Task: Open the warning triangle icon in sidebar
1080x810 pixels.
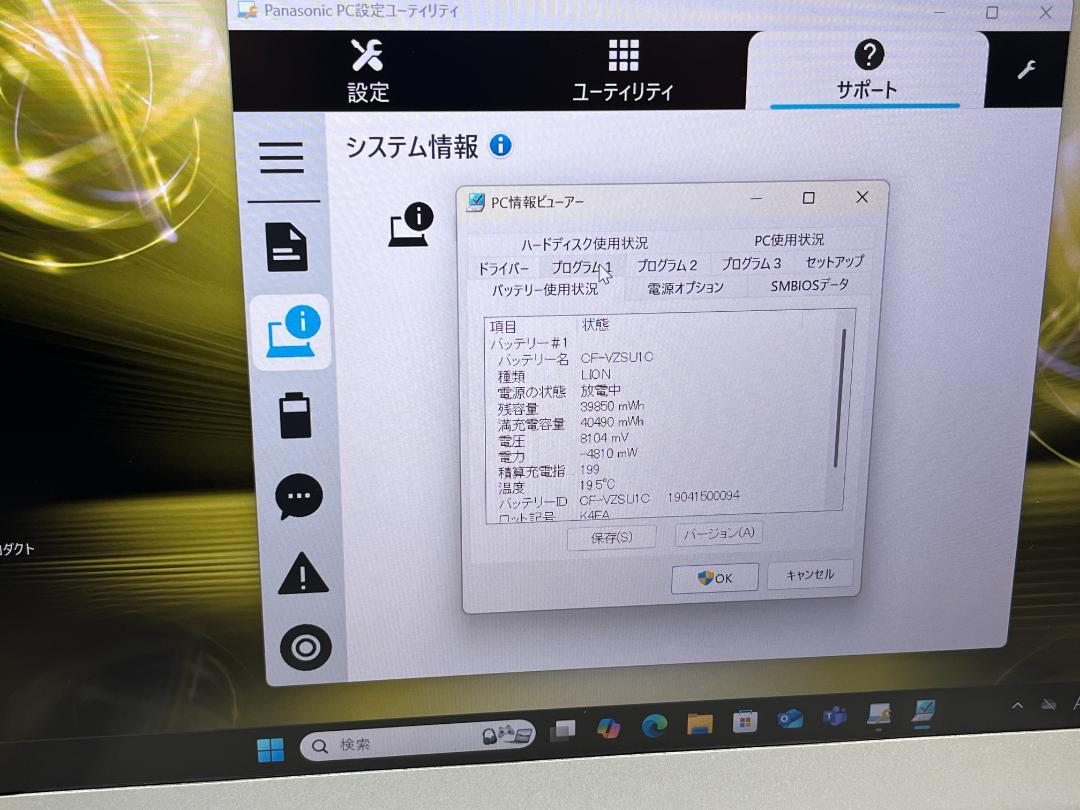Action: coord(303,573)
